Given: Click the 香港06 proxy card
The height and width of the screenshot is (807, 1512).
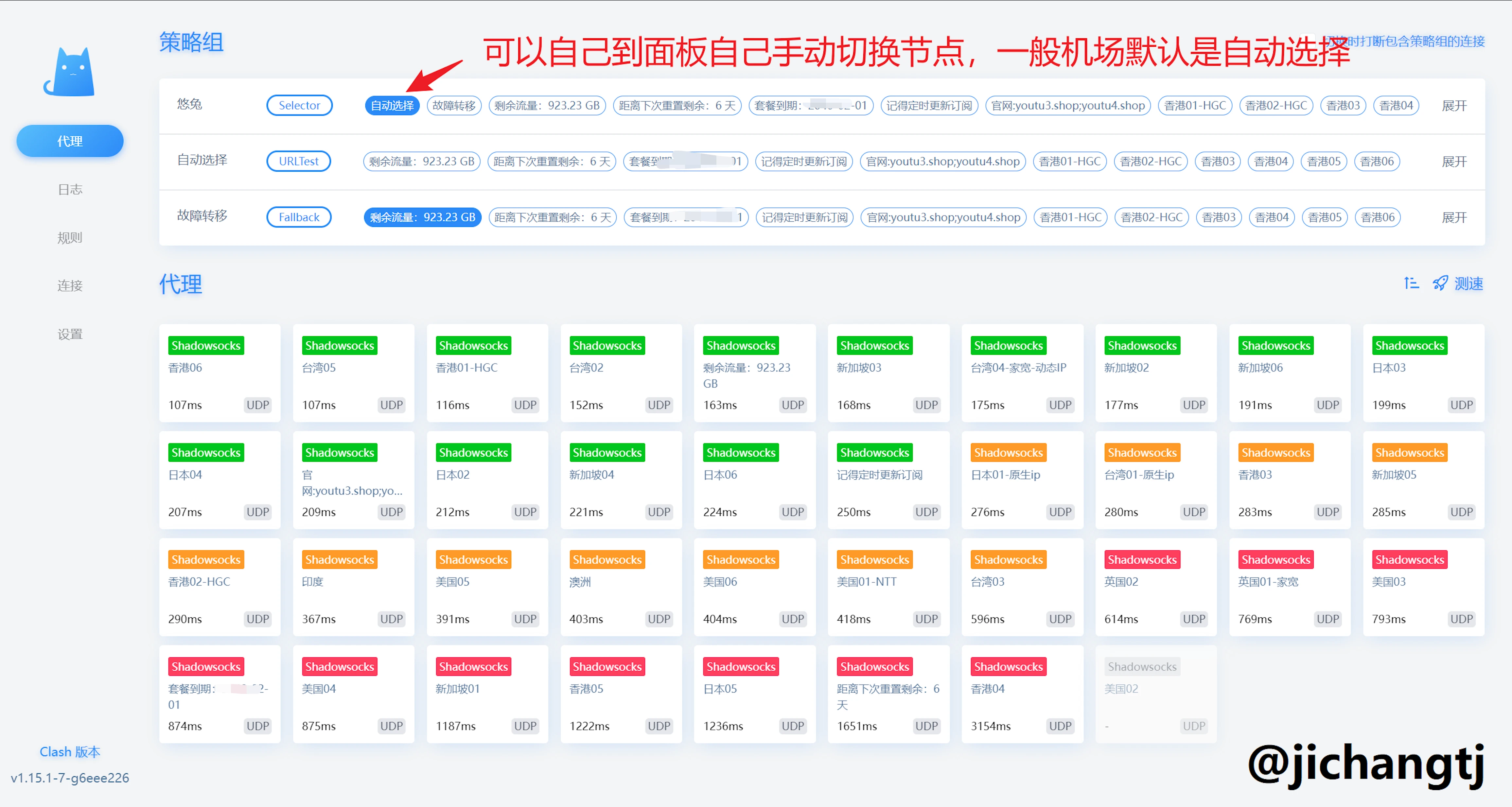Looking at the screenshot, I should pos(220,373).
